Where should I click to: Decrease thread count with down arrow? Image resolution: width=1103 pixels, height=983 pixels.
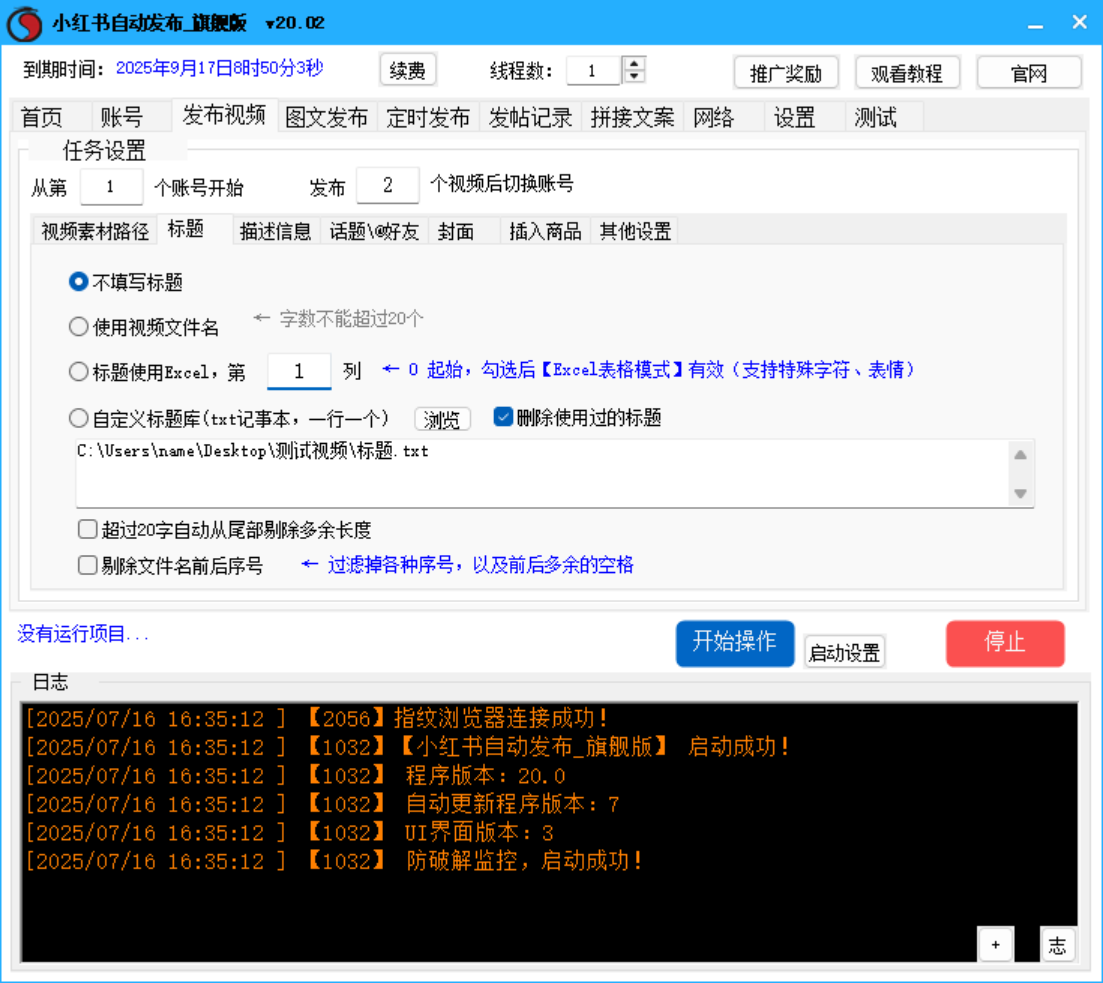tap(635, 76)
